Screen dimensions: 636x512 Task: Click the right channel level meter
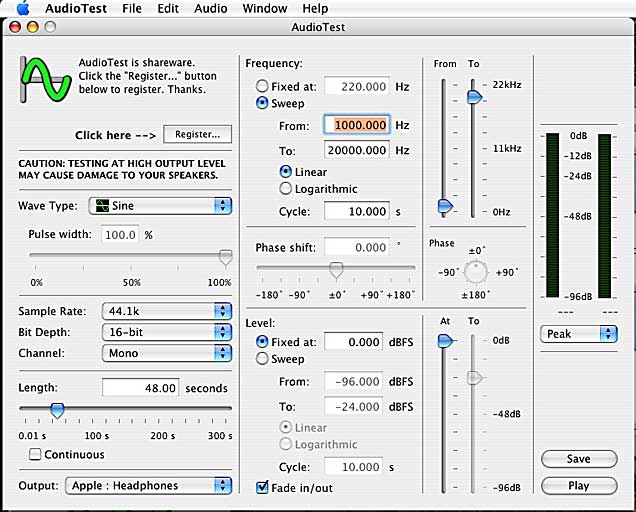point(604,215)
